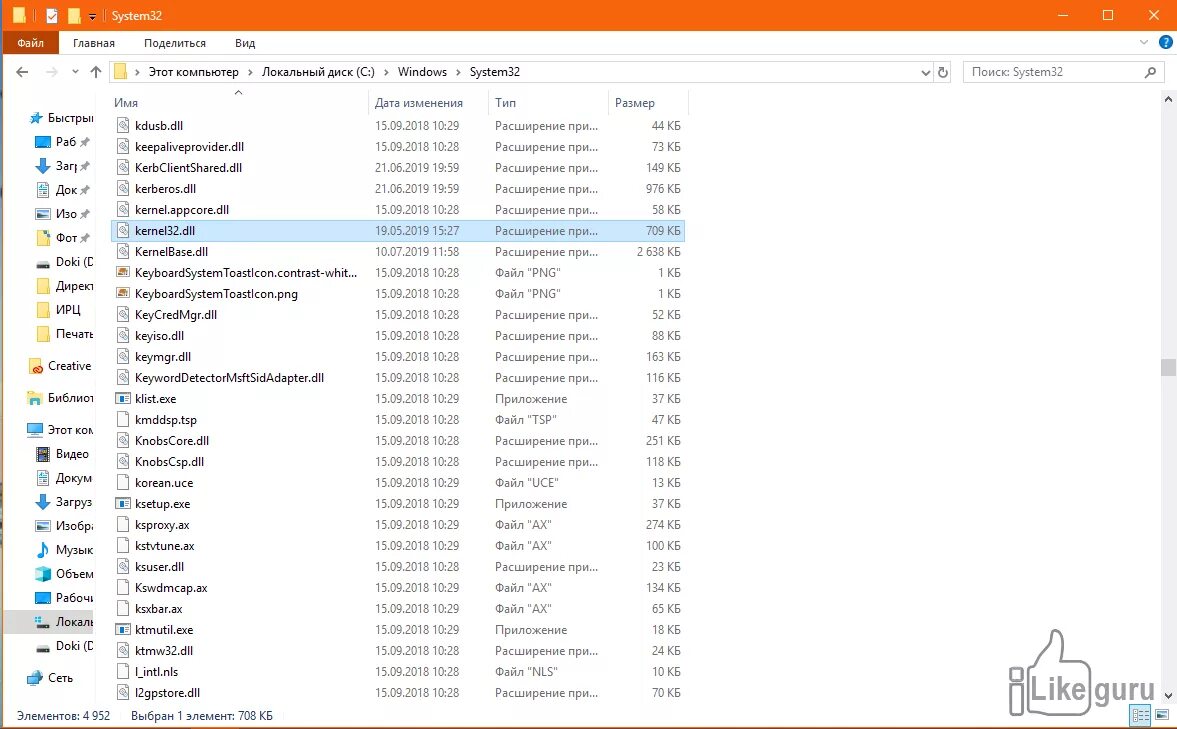Open the ИРЦ folder in sidebar
Image resolution: width=1177 pixels, height=729 pixels.
tap(59, 310)
